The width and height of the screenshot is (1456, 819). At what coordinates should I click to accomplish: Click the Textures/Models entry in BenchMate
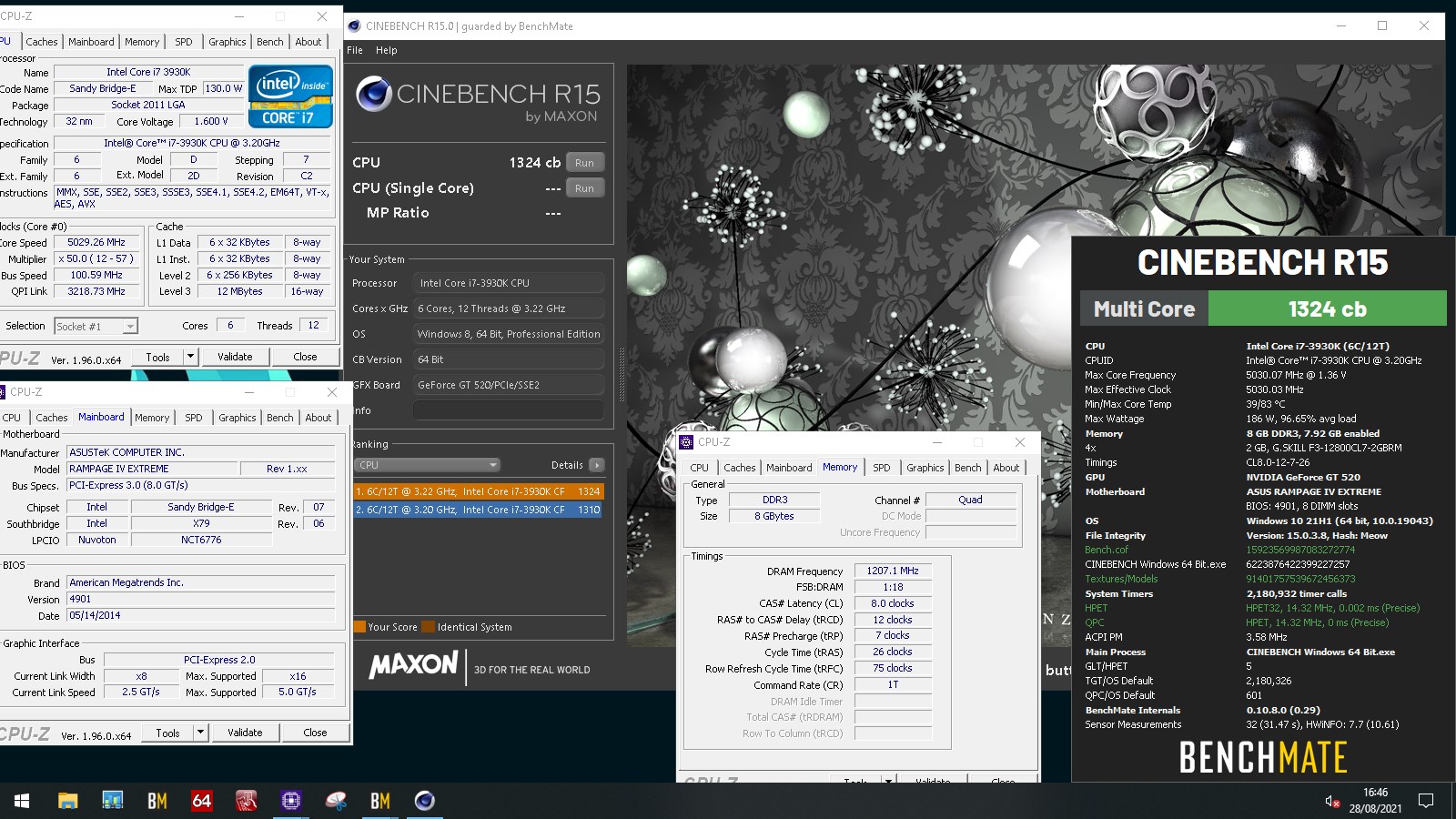click(x=1121, y=579)
